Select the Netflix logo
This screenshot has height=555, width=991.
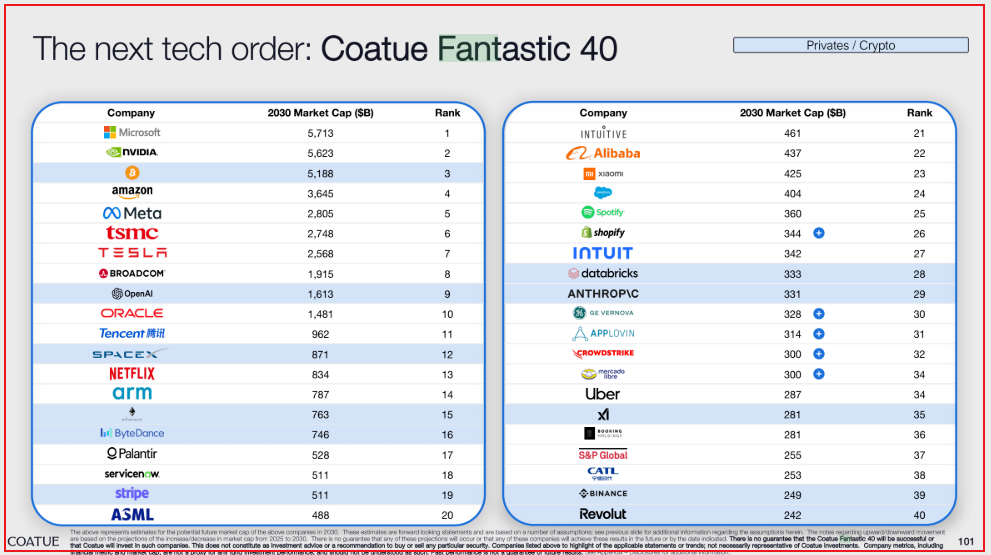131,373
